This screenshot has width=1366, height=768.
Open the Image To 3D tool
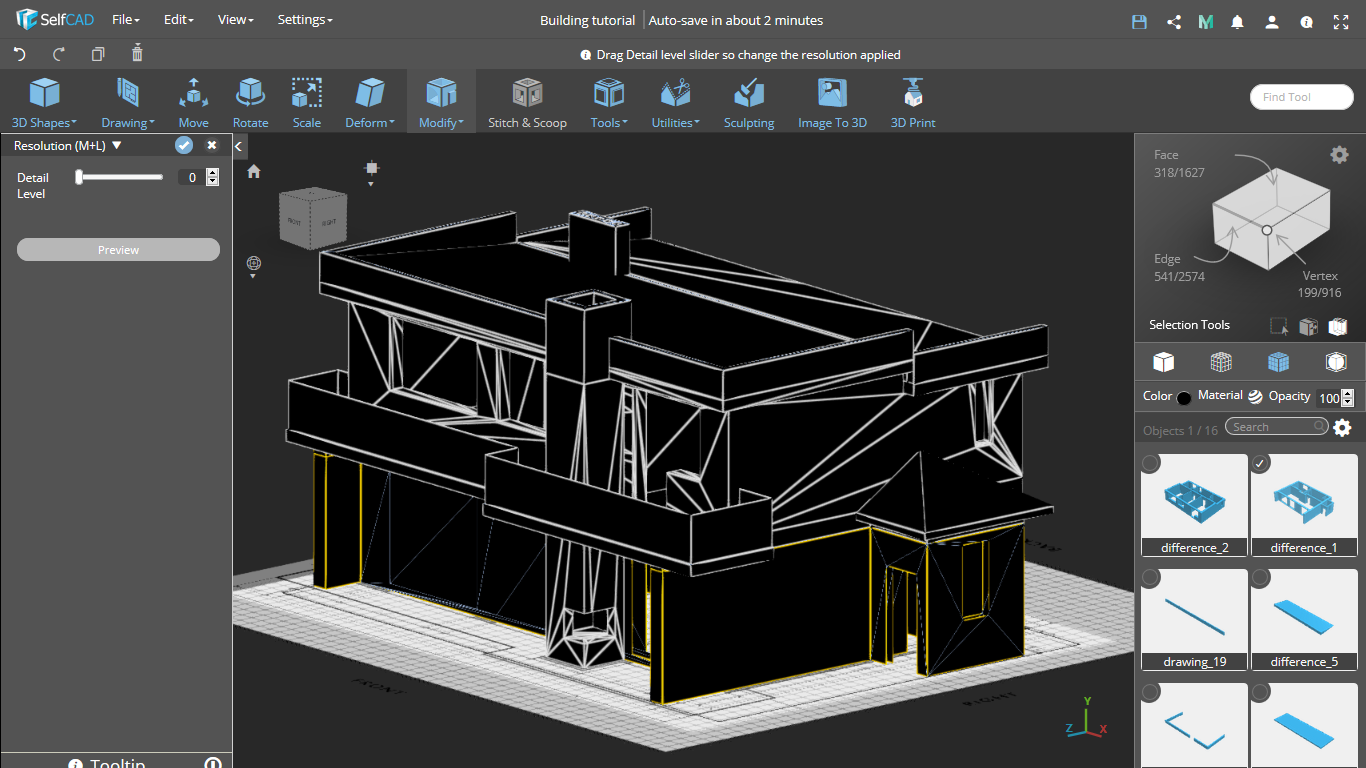pyautogui.click(x=832, y=103)
